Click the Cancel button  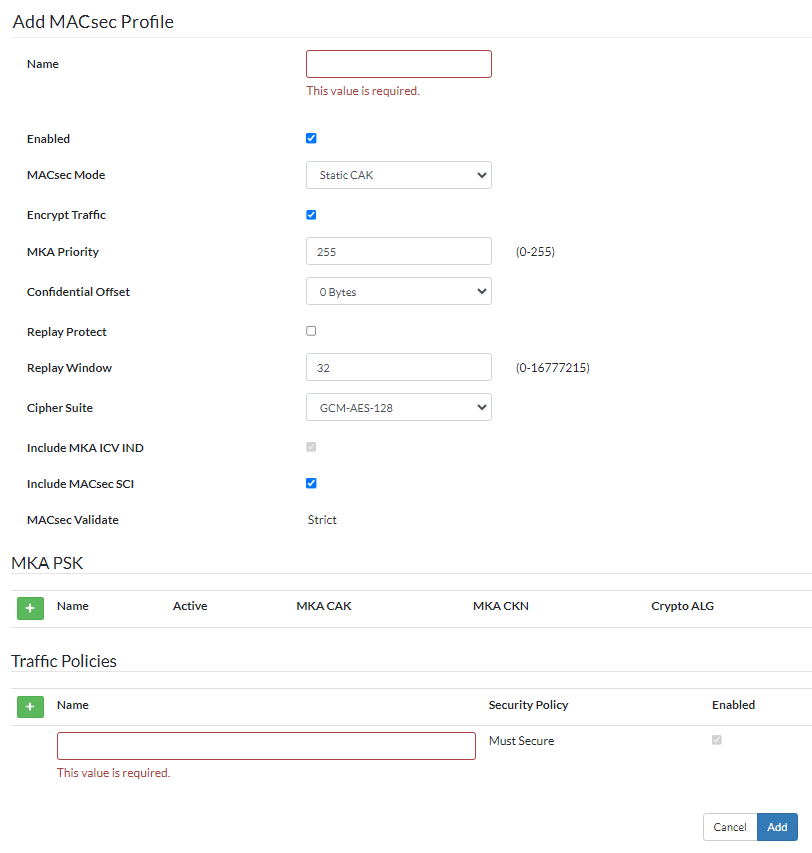(729, 827)
